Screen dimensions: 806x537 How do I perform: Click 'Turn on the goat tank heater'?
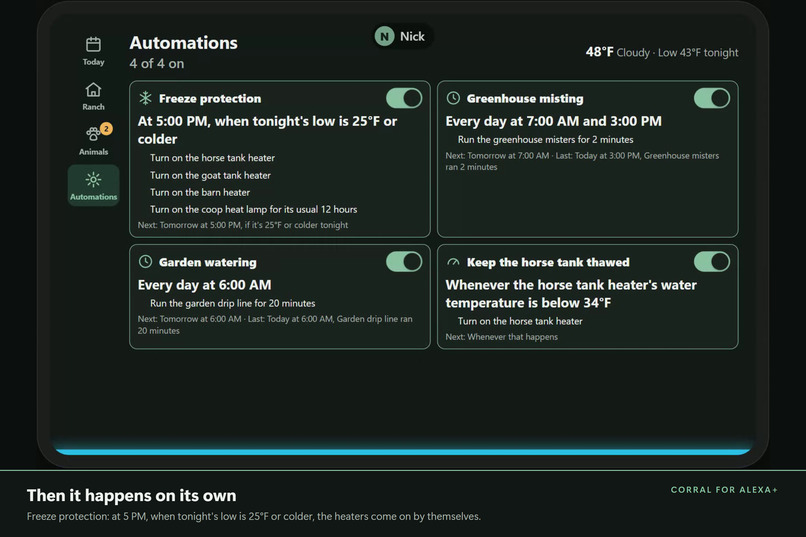pos(210,175)
